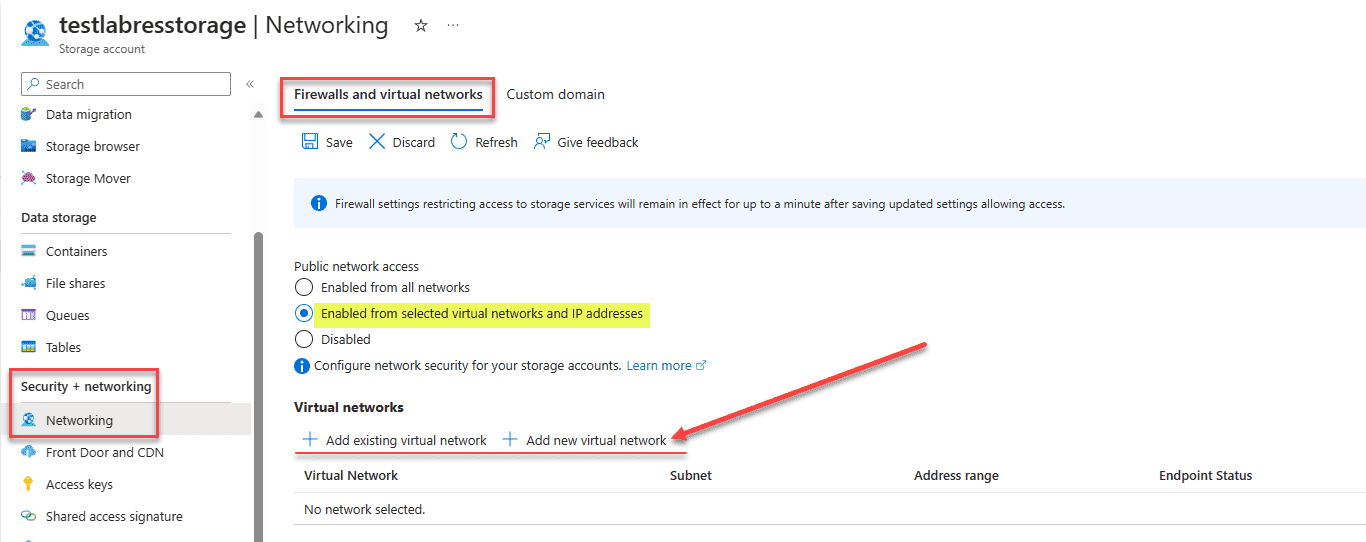Viewport: 1366px width, 542px height.
Task: Click Add new virtual network text
Action: point(596,441)
